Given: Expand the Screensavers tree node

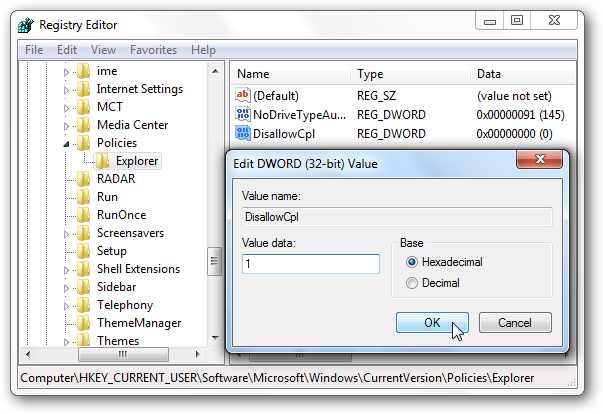Looking at the screenshot, I should tap(66, 234).
